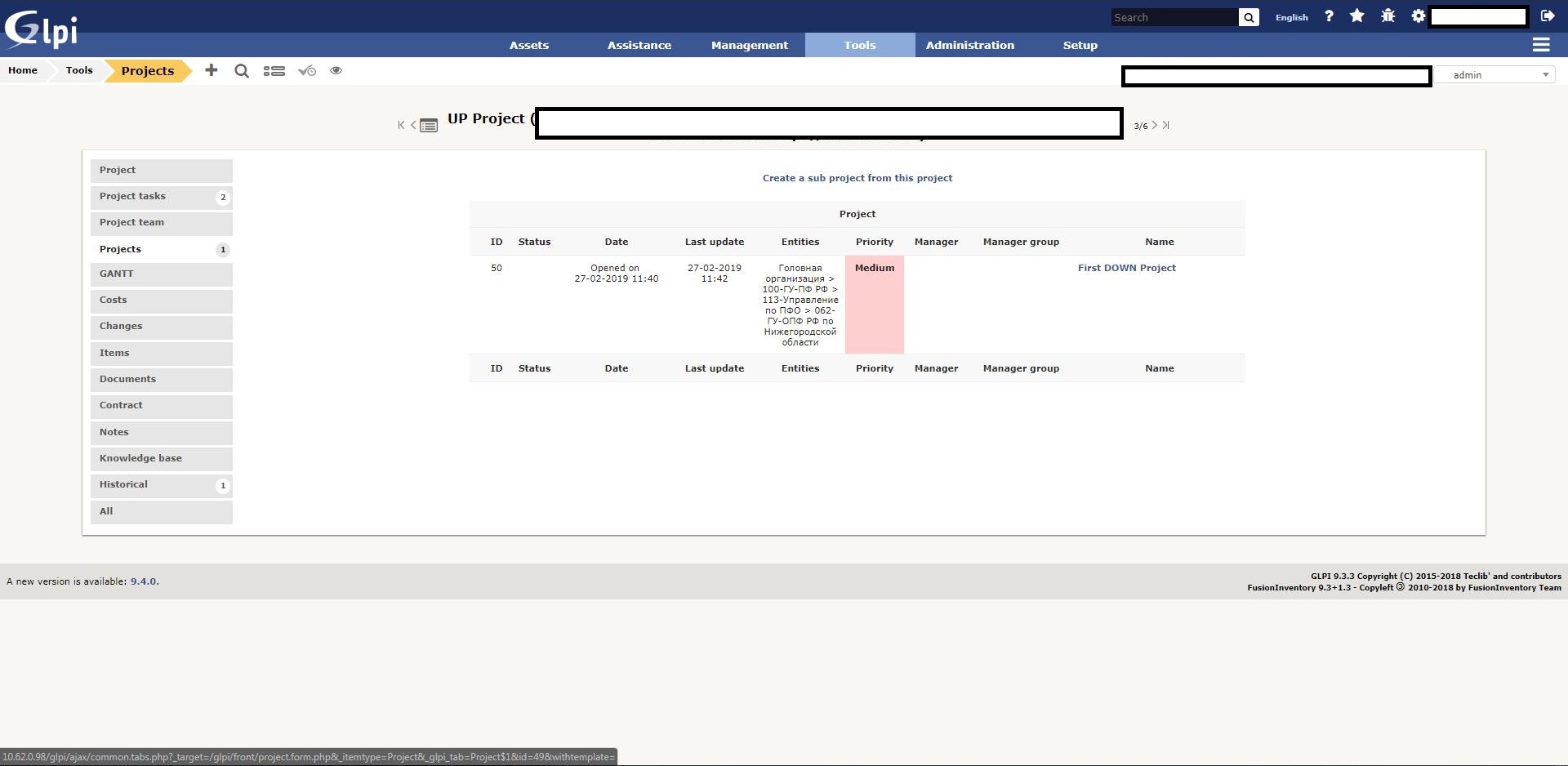Switch to the Knowledge base tab
This screenshot has width=1568, height=766.
pyautogui.click(x=162, y=459)
